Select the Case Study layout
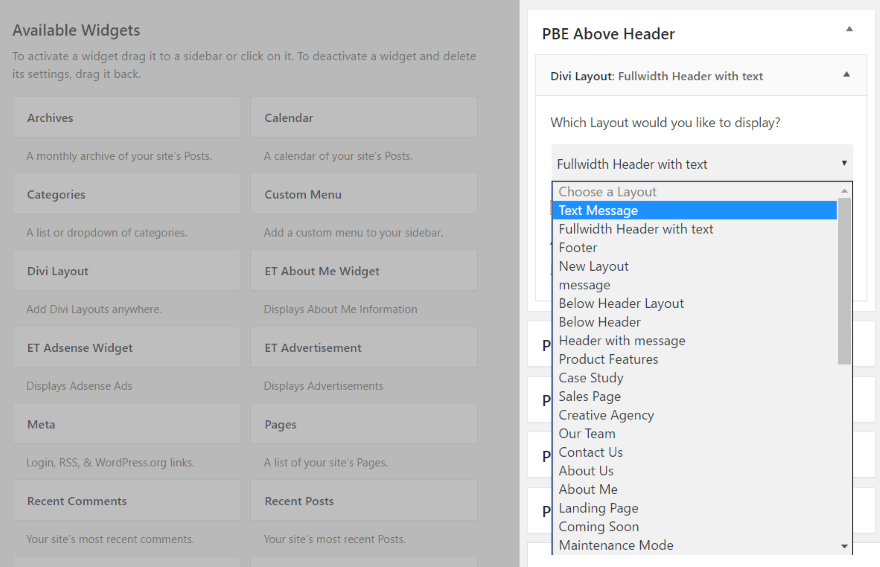This screenshot has height=567, width=880. (695, 377)
